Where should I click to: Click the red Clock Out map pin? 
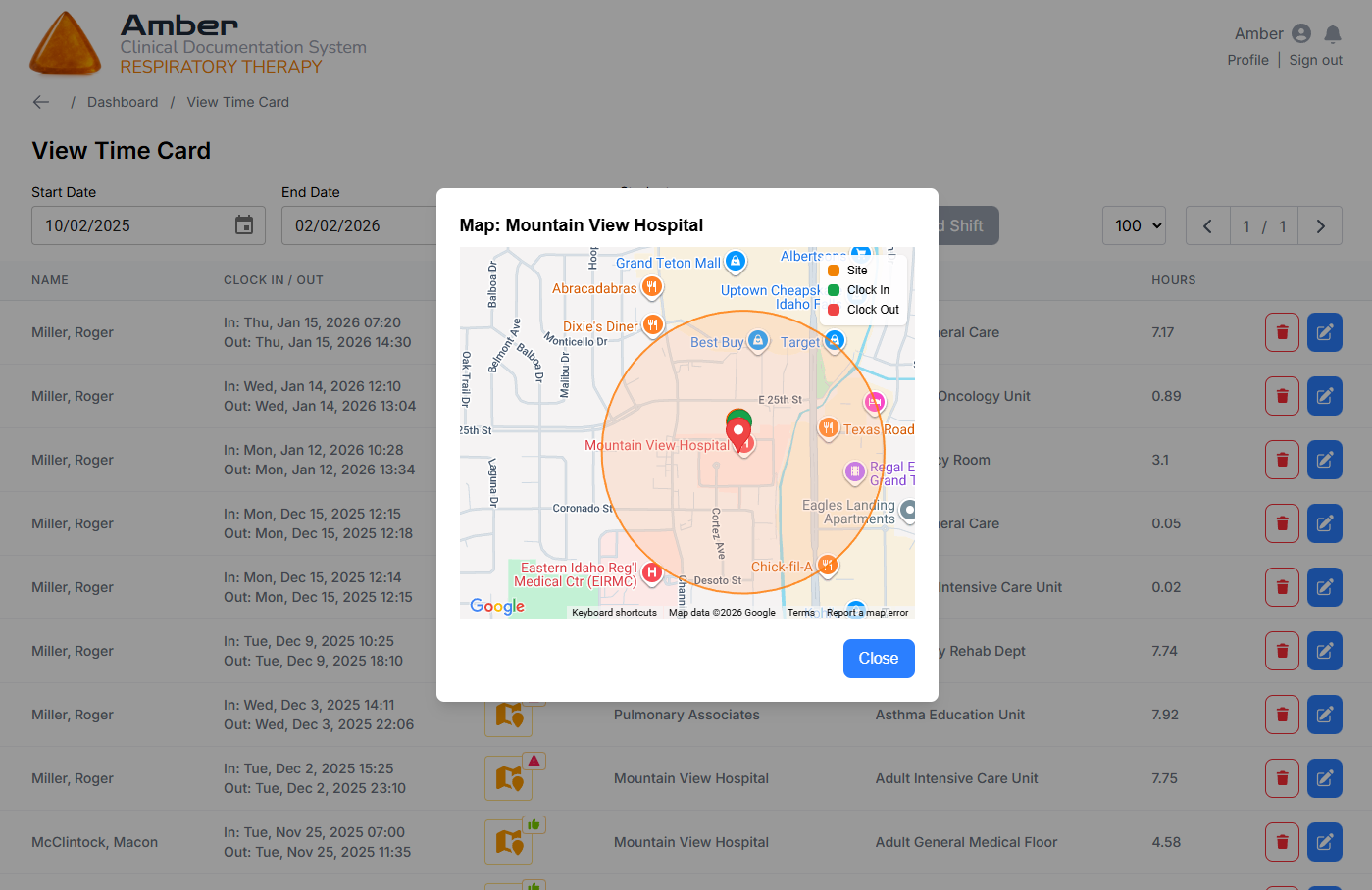738,432
